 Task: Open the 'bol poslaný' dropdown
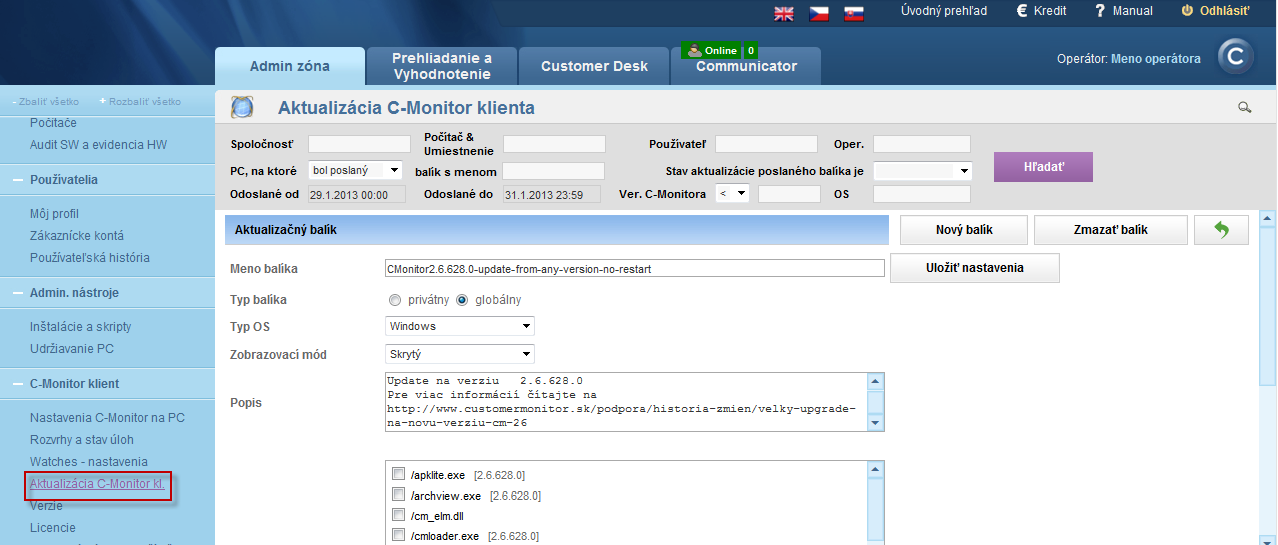355,171
